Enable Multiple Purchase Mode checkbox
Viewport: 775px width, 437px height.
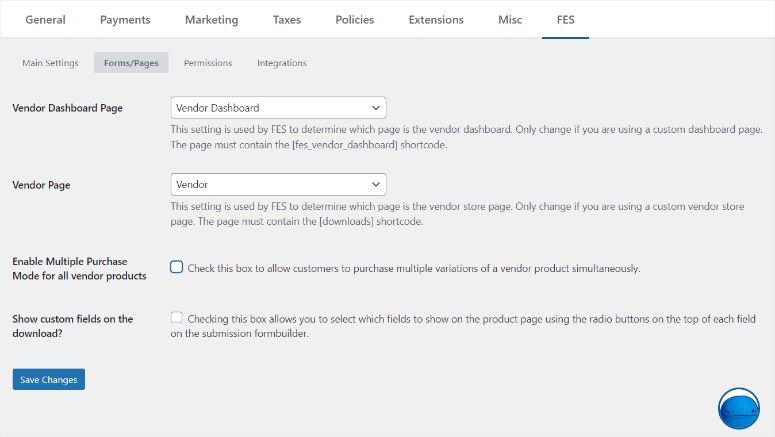(x=177, y=267)
